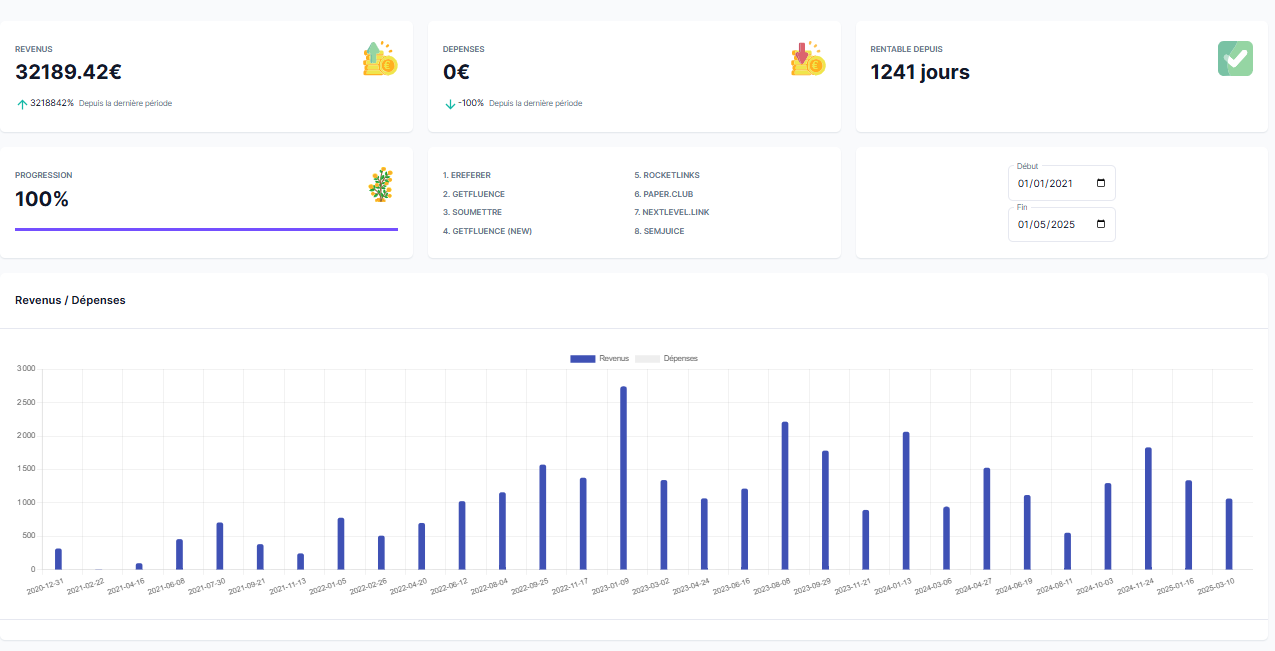
Task: Open the calendar picker in the Fin field
Action: click(1101, 224)
